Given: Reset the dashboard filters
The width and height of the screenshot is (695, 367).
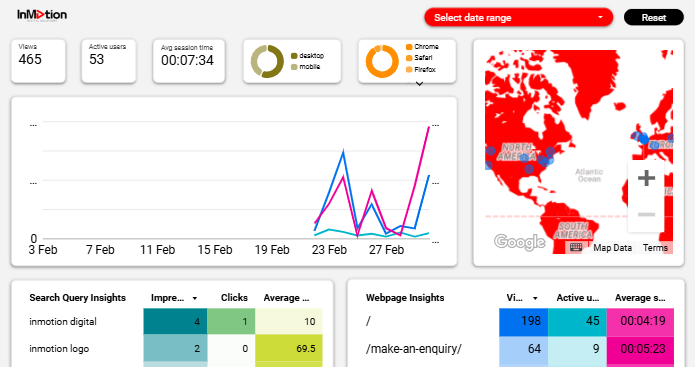Looking at the screenshot, I should click(654, 18).
